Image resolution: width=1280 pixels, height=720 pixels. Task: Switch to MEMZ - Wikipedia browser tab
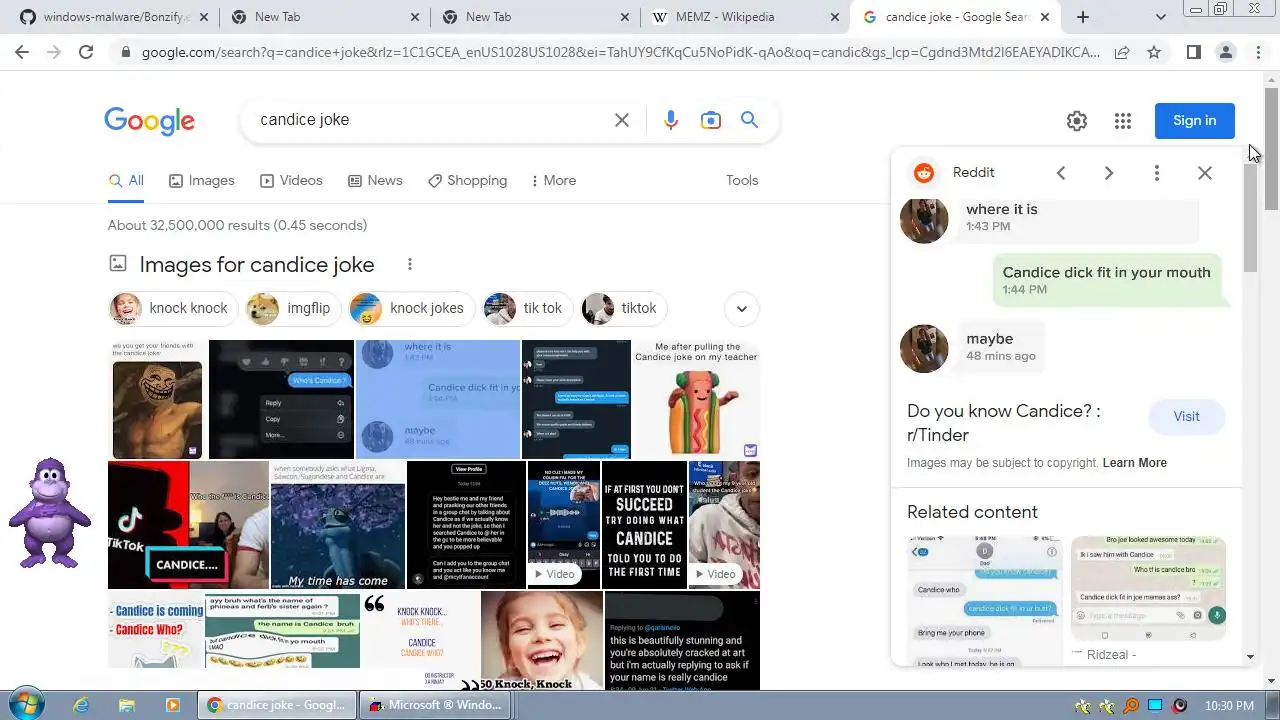point(745,17)
